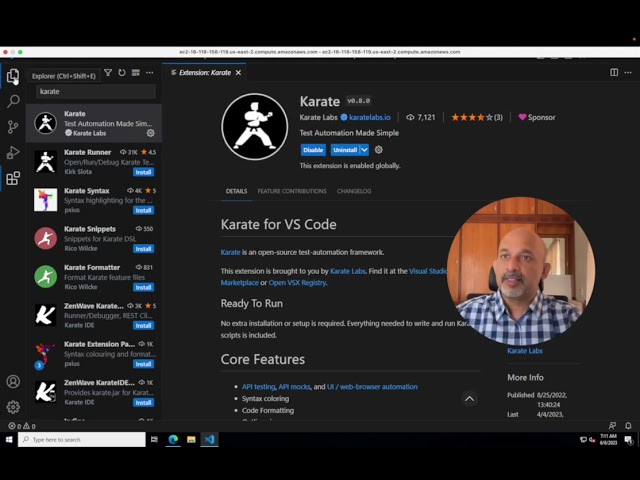Select Karate Formatter list item

[94, 277]
